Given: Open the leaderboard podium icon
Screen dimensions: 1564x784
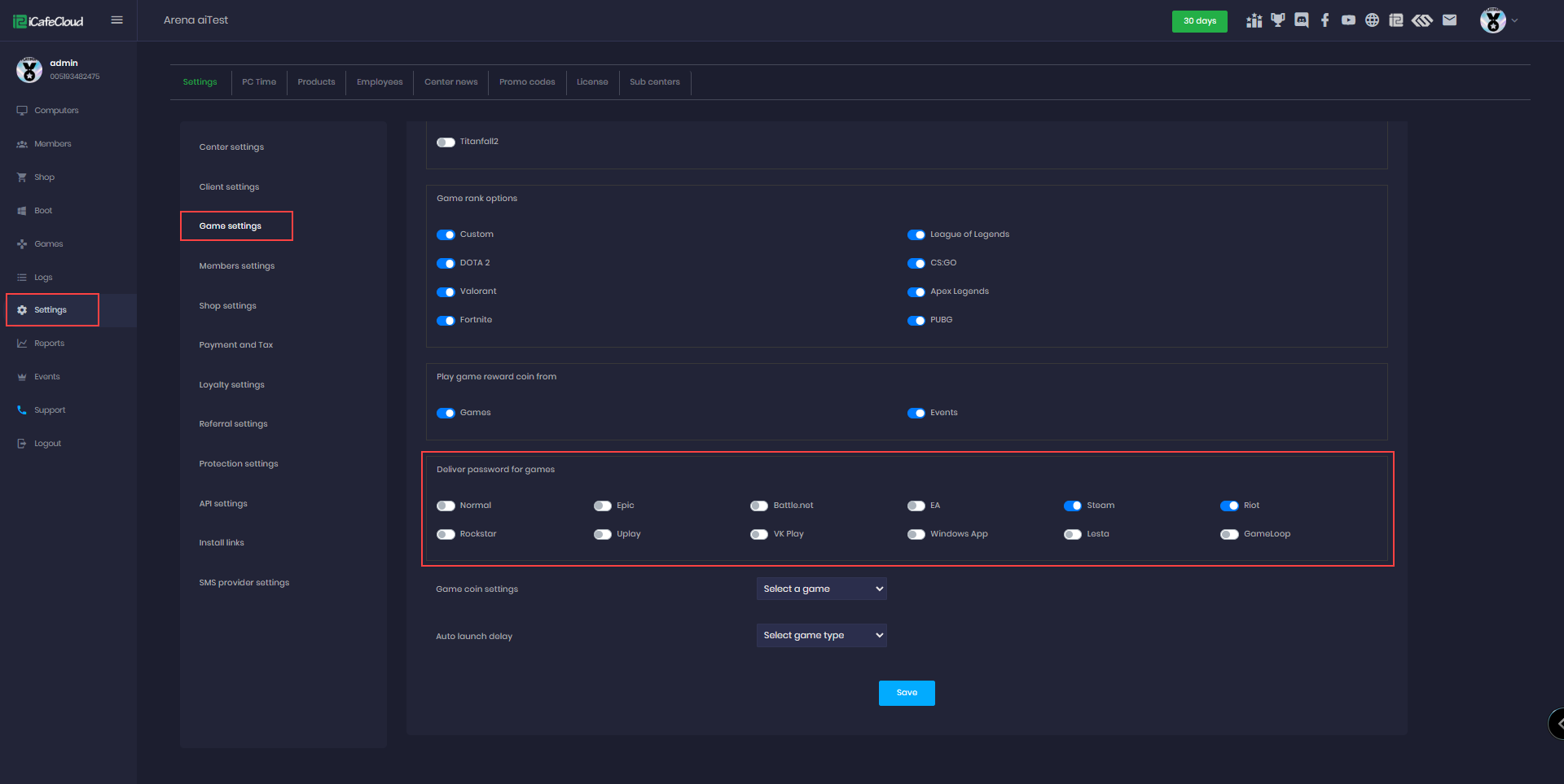Looking at the screenshot, I should pyautogui.click(x=1254, y=20).
